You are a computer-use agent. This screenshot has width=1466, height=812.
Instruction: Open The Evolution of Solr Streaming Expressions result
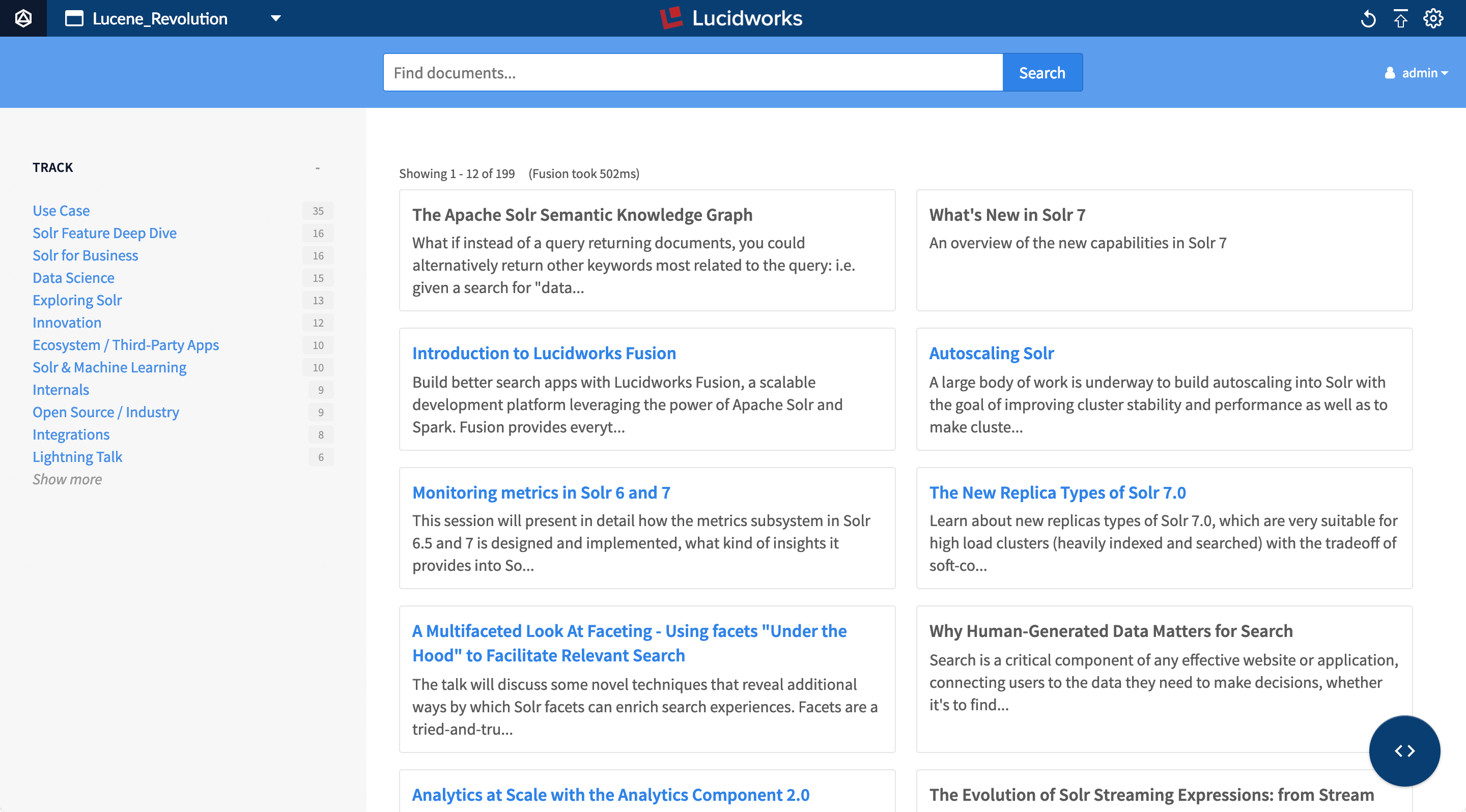point(1152,795)
